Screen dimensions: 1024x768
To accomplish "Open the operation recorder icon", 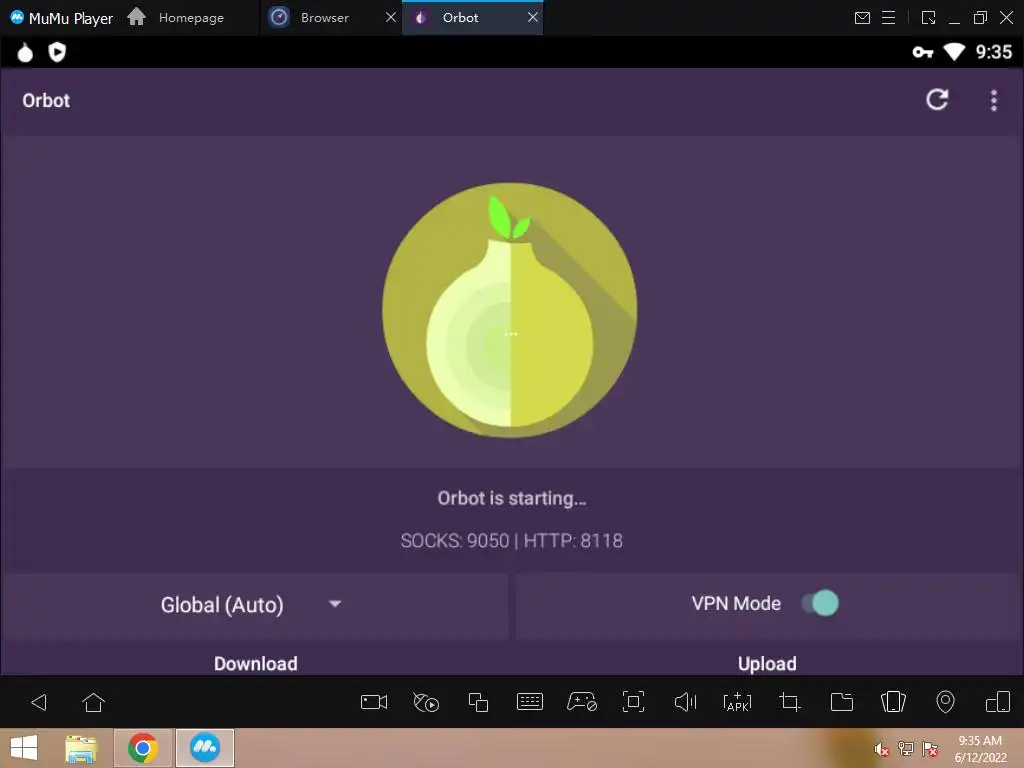I will click(x=426, y=703).
